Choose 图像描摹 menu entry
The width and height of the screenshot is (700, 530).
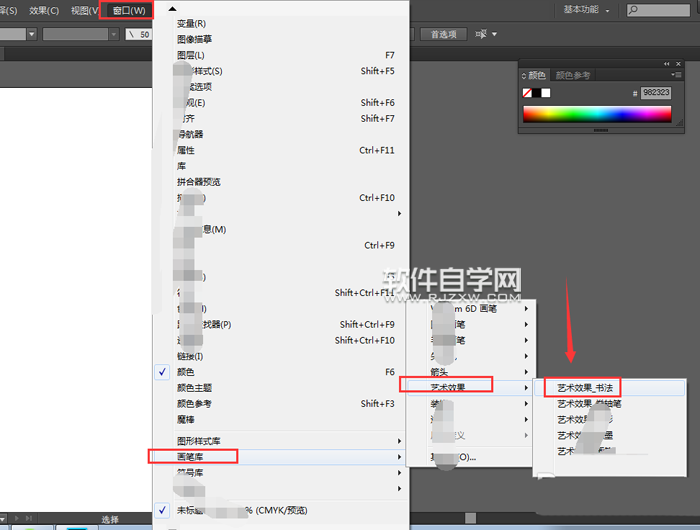[x=280, y=39]
